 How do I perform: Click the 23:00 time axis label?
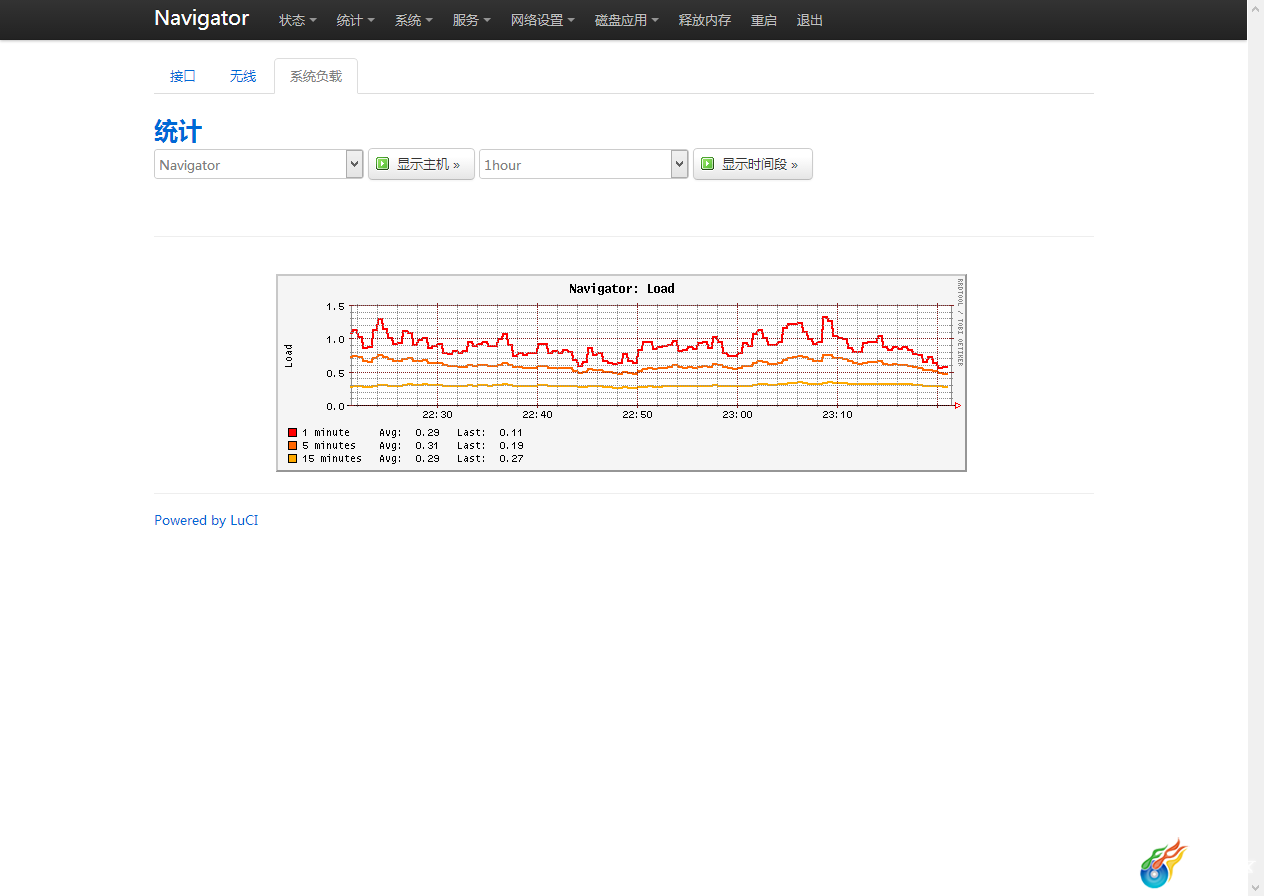(737, 415)
